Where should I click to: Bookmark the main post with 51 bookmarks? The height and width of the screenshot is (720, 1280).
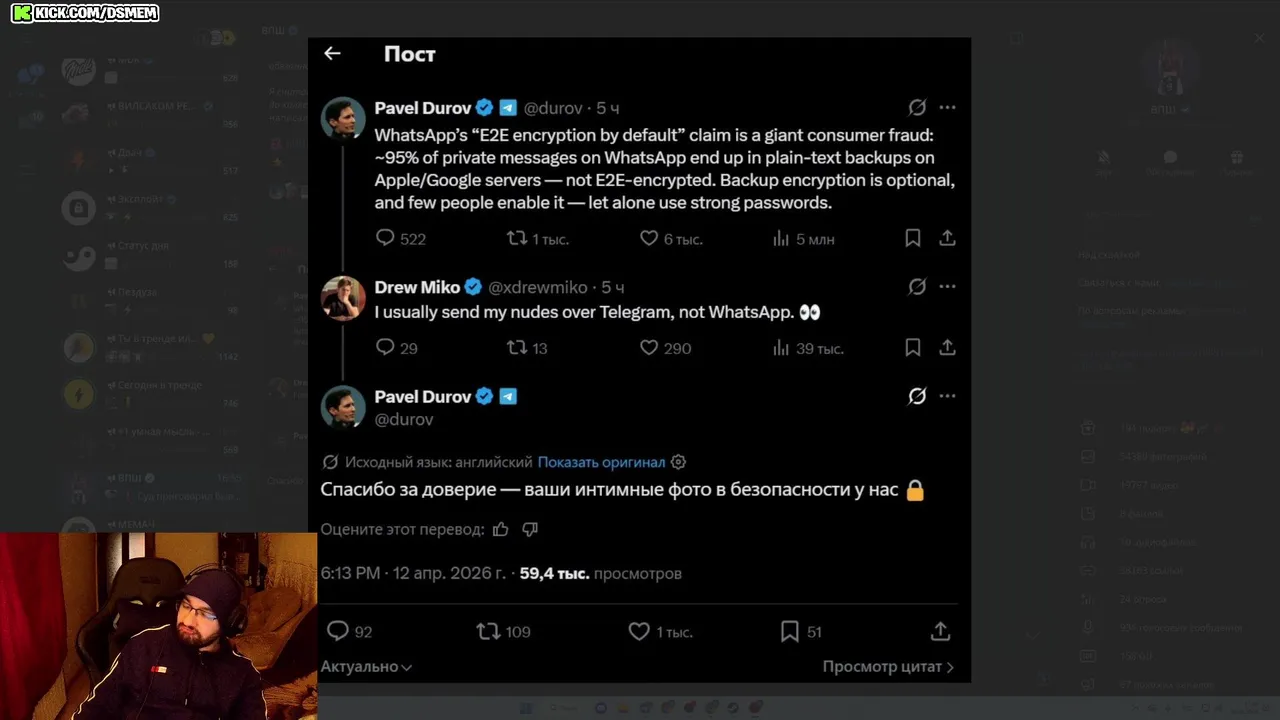(x=789, y=632)
